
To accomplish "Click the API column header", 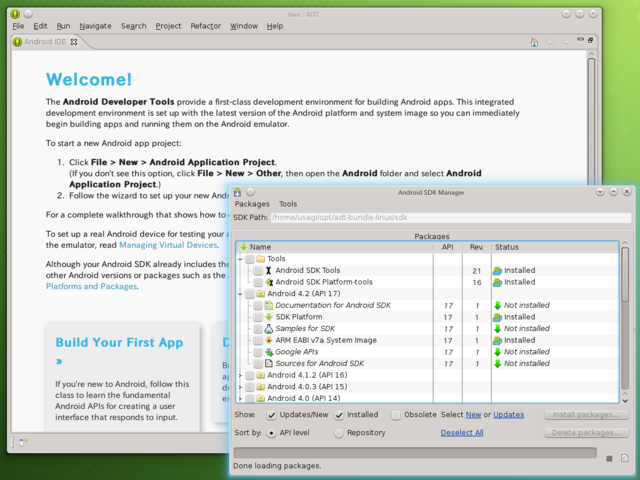I will point(448,247).
